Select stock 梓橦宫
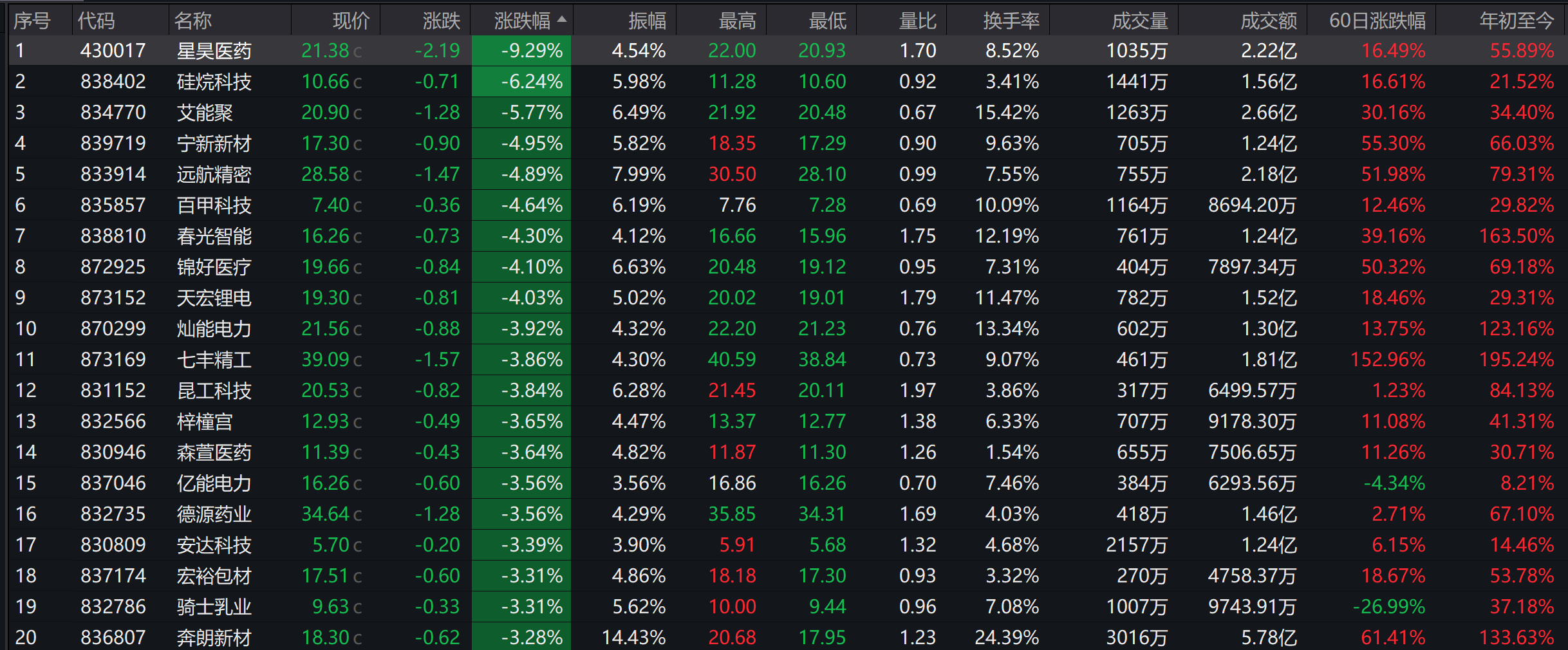Viewport: 1568px width, 650px height. pos(205,422)
